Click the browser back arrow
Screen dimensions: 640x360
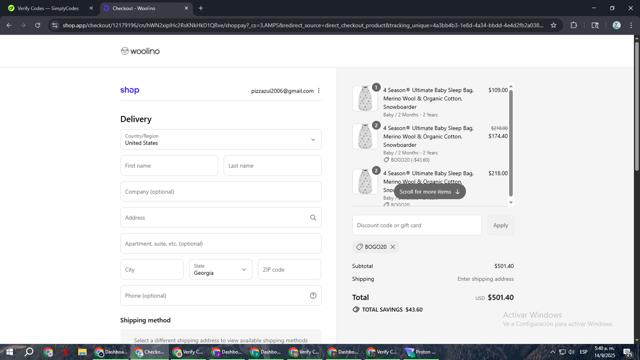(9, 25)
